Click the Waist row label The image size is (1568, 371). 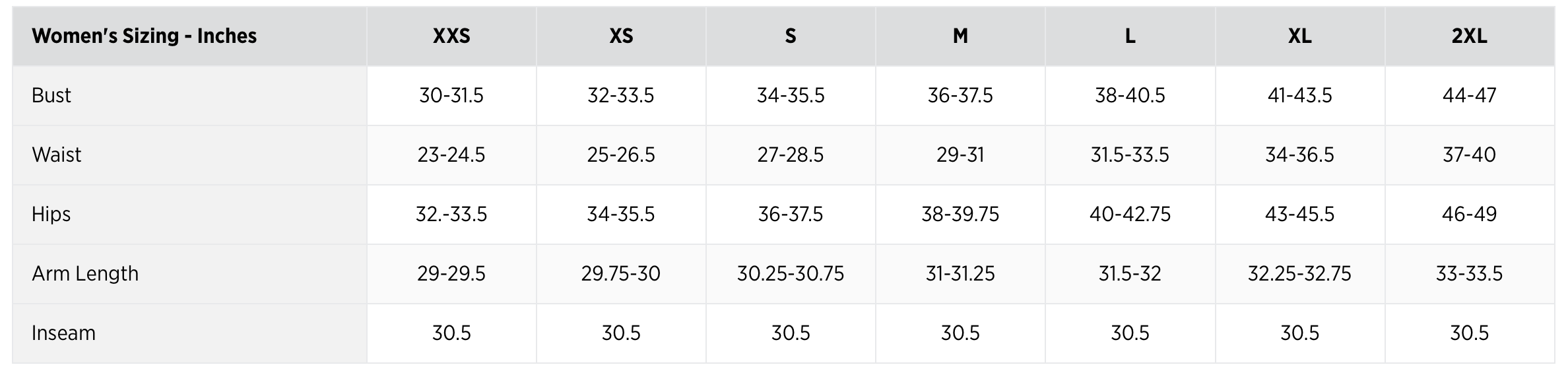tap(57, 154)
